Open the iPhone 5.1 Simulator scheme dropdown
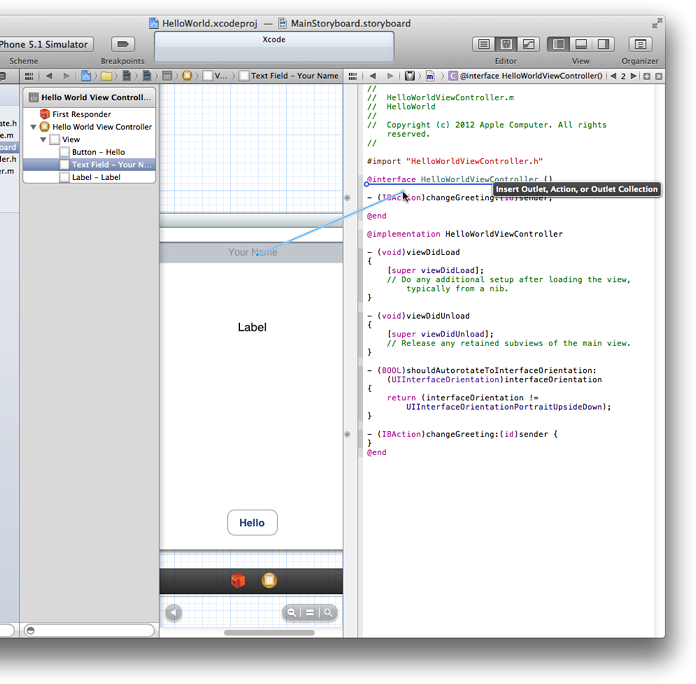696x684 pixels. (x=45, y=44)
